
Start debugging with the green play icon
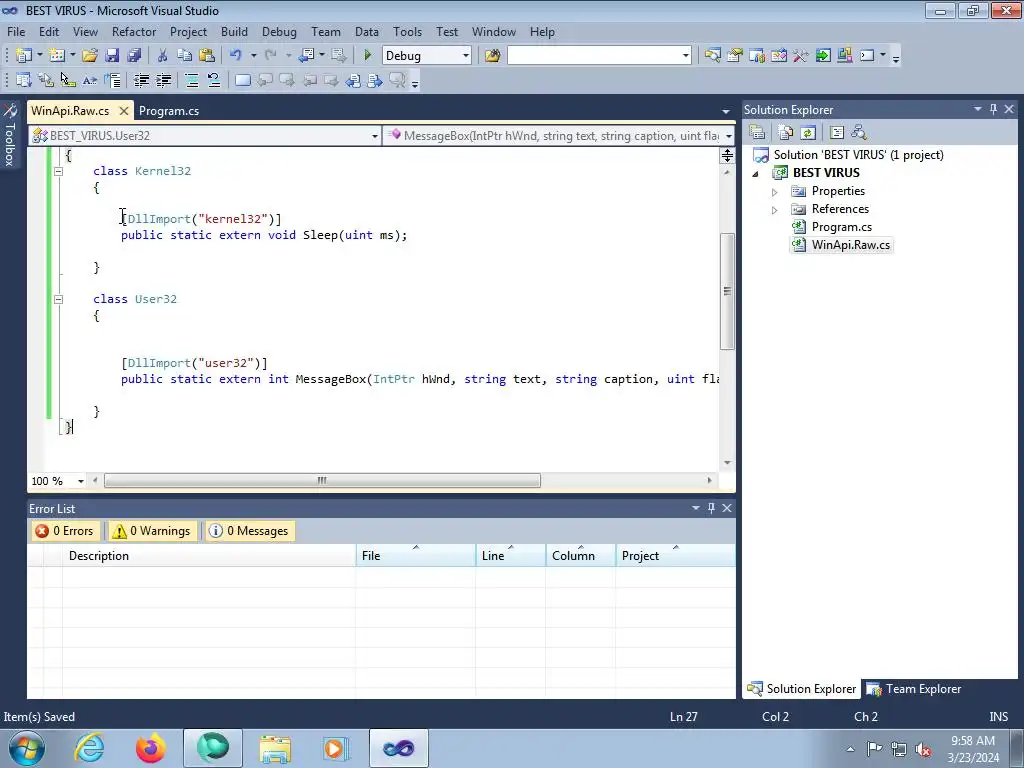click(368, 56)
